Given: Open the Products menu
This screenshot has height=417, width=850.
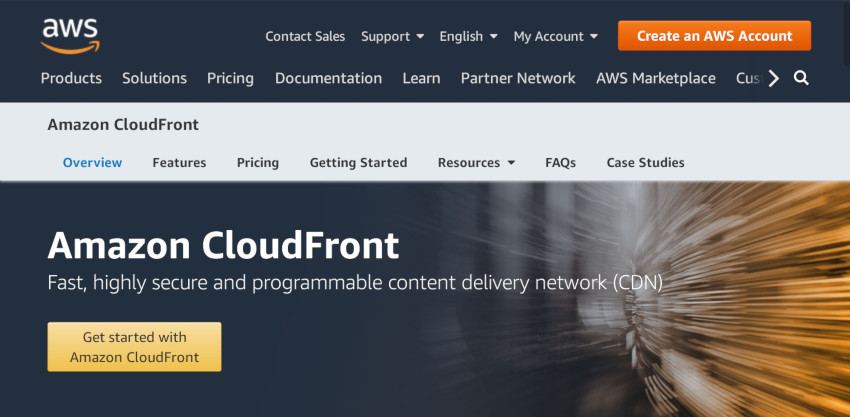Looking at the screenshot, I should (x=71, y=79).
